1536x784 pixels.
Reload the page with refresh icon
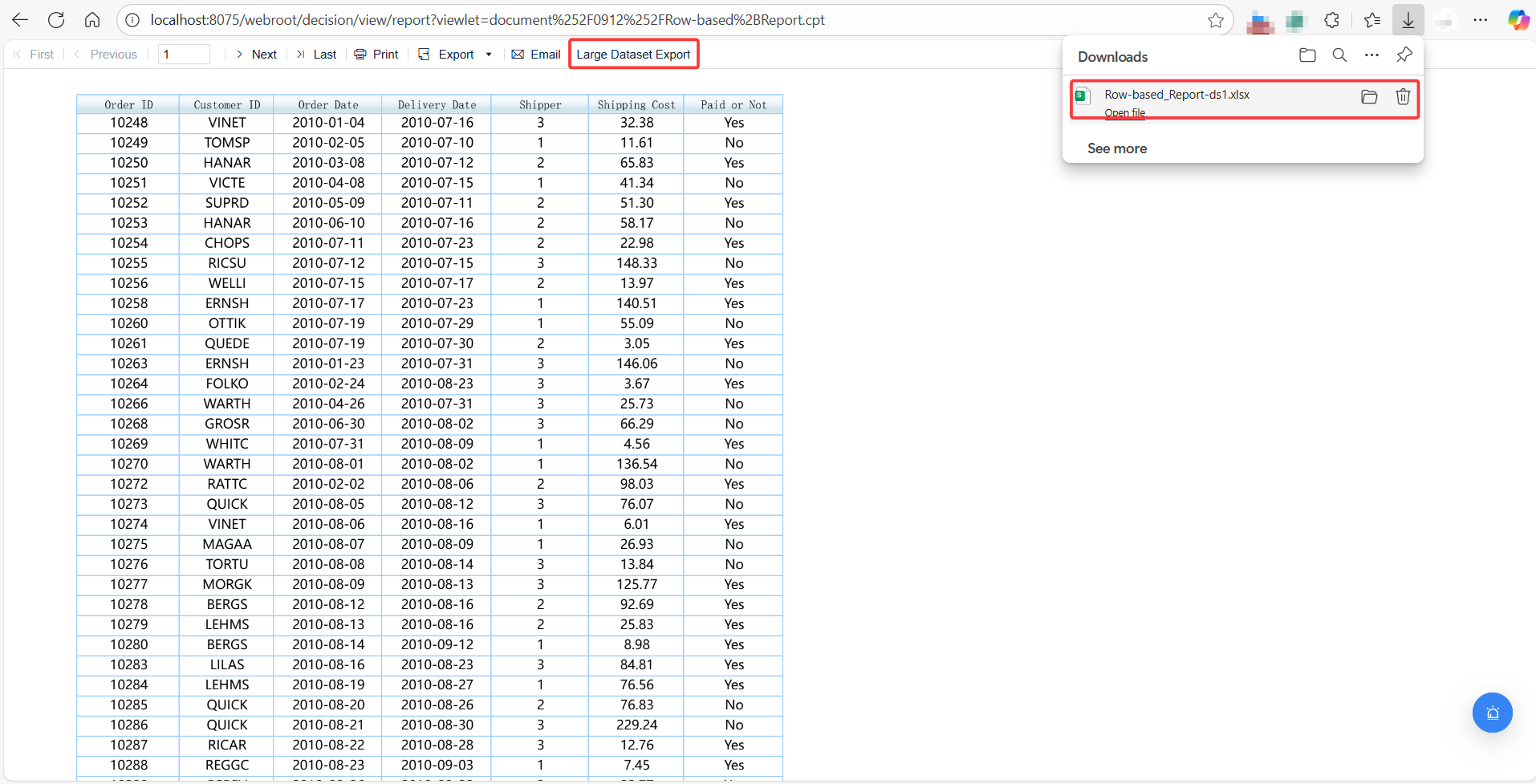pyautogui.click(x=56, y=20)
